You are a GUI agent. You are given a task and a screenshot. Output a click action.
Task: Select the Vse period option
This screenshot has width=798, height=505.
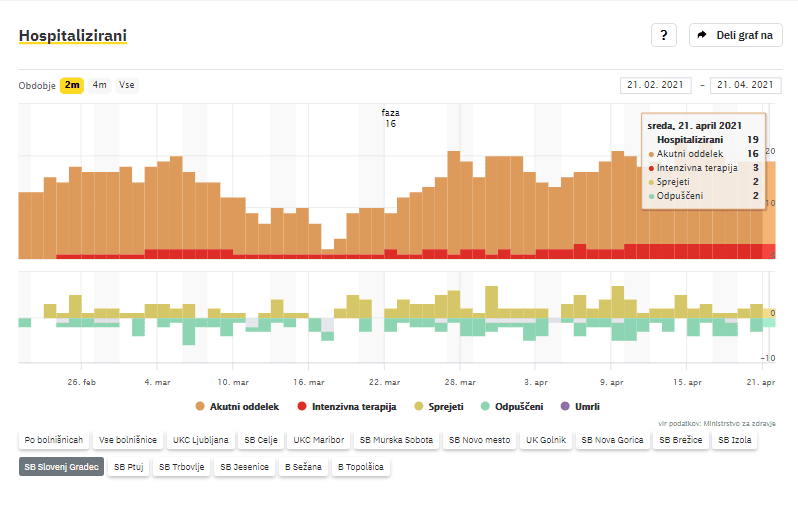(127, 85)
